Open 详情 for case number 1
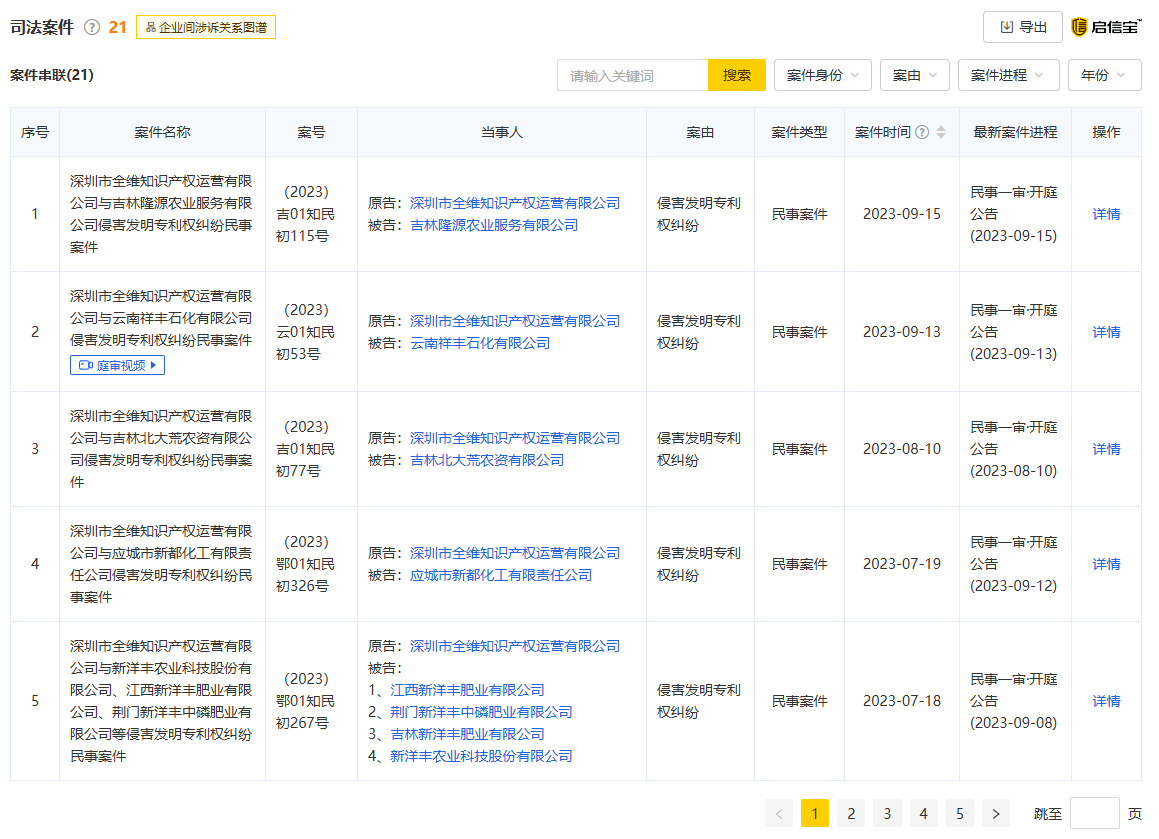The height and width of the screenshot is (839, 1159). tap(1106, 214)
